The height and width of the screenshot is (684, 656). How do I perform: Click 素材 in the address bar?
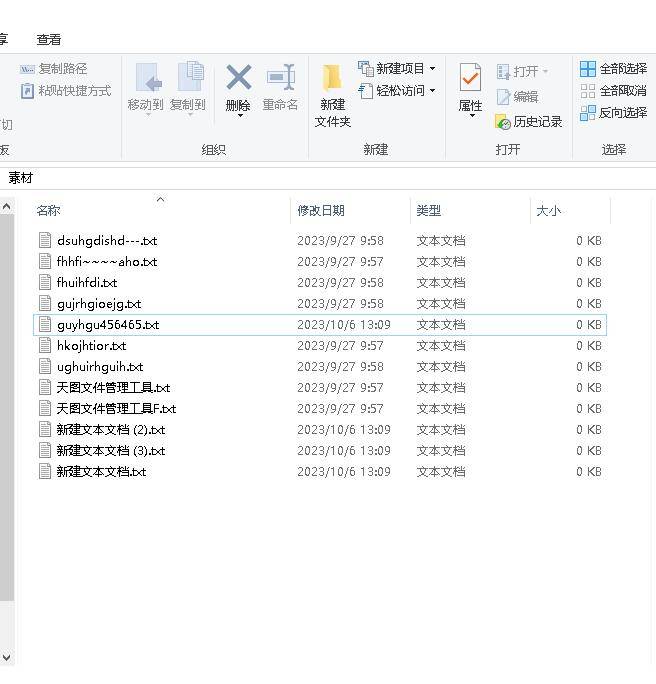(x=20, y=178)
